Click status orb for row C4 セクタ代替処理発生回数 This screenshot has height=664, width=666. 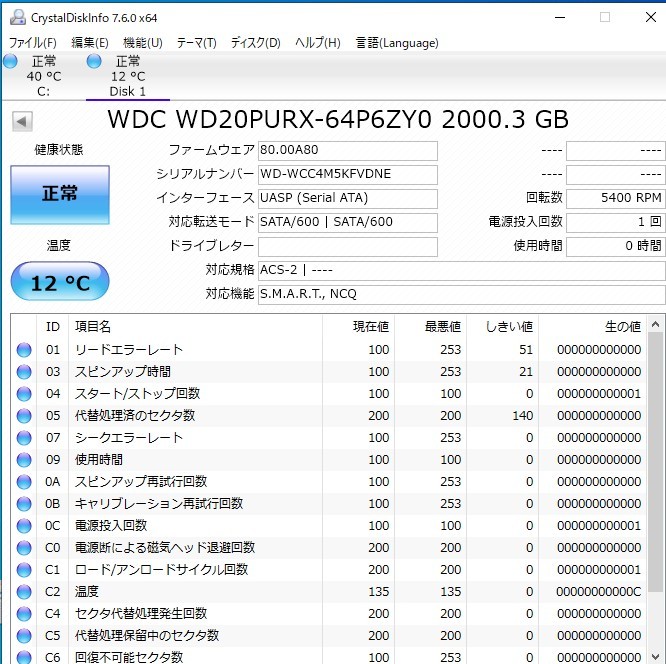(24, 614)
